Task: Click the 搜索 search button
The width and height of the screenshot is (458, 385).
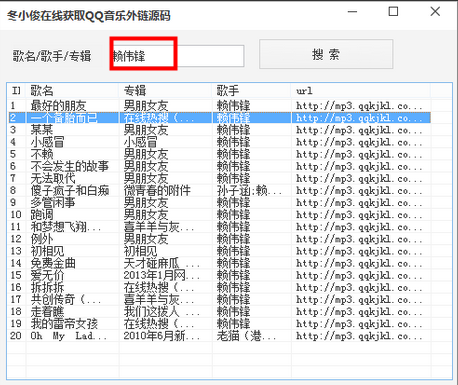Action: tap(326, 54)
